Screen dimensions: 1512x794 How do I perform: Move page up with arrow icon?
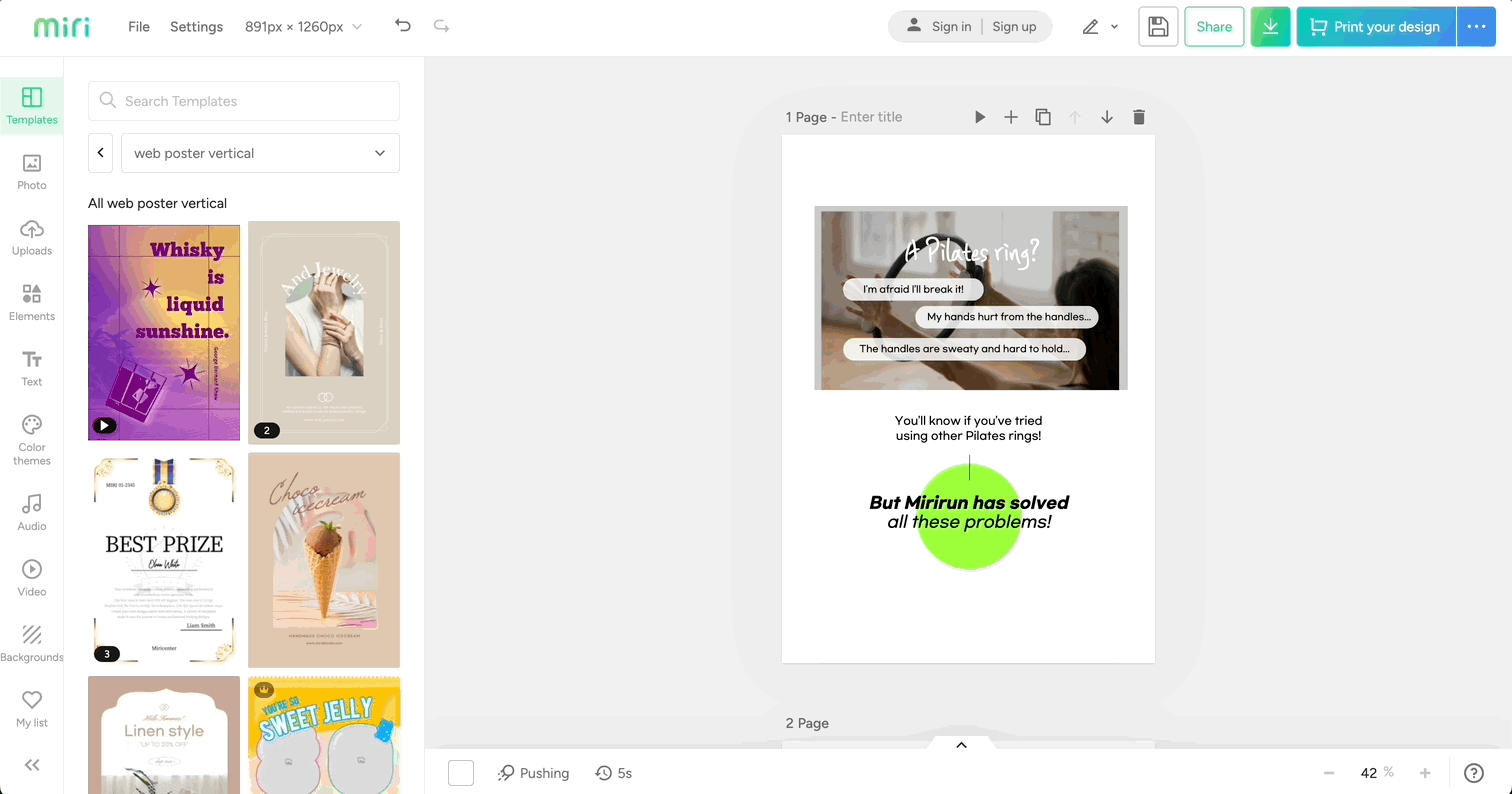1075,117
